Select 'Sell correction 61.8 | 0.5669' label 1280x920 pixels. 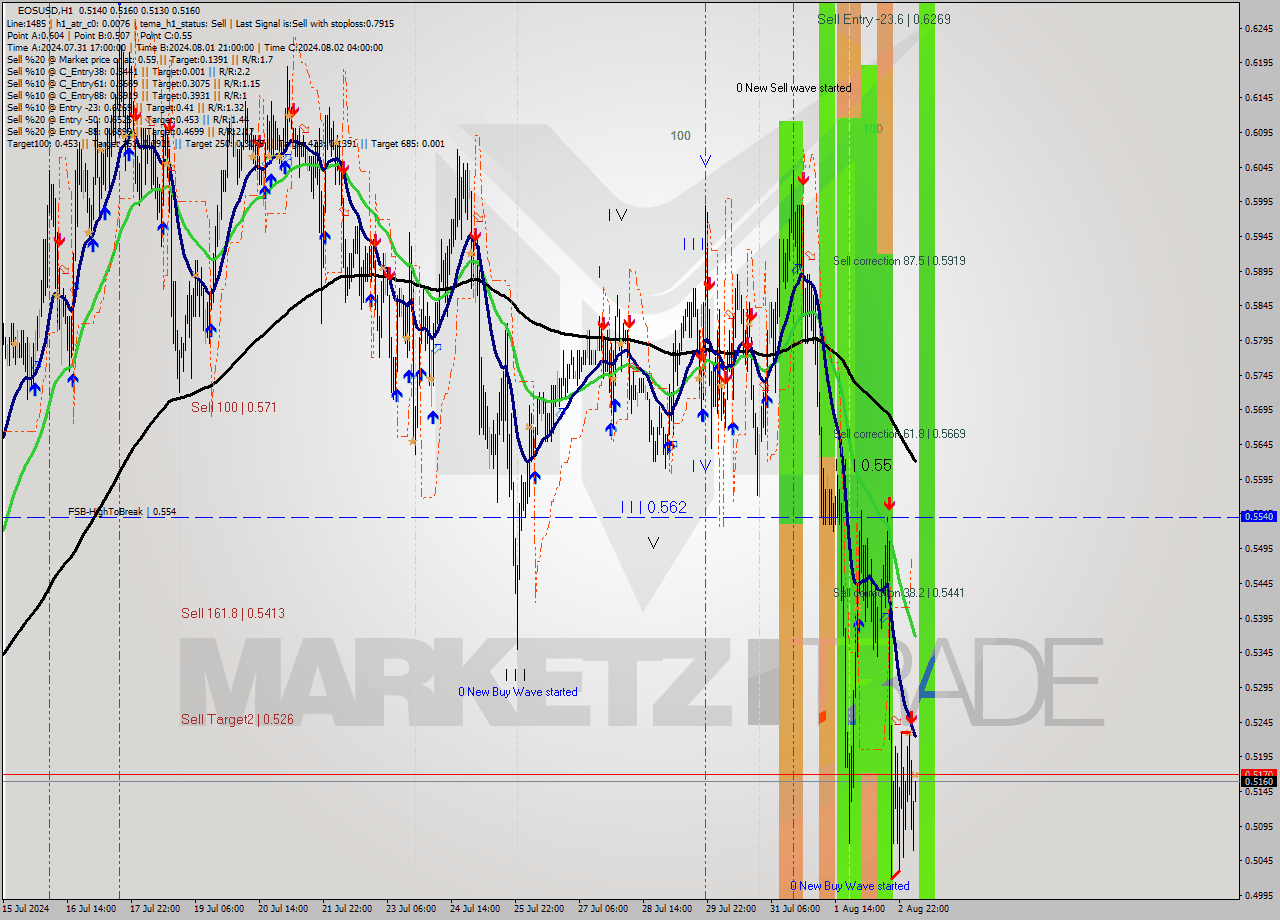tap(899, 434)
